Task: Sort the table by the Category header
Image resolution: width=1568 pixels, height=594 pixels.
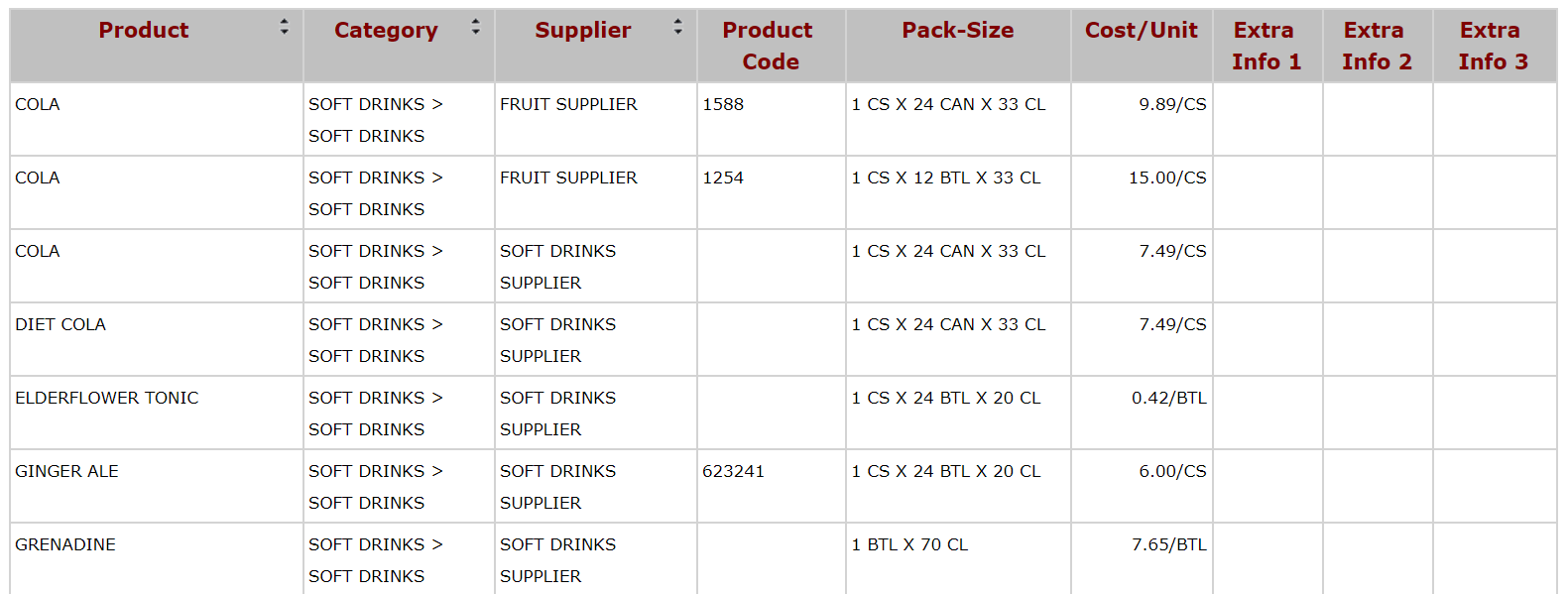Action: (385, 30)
